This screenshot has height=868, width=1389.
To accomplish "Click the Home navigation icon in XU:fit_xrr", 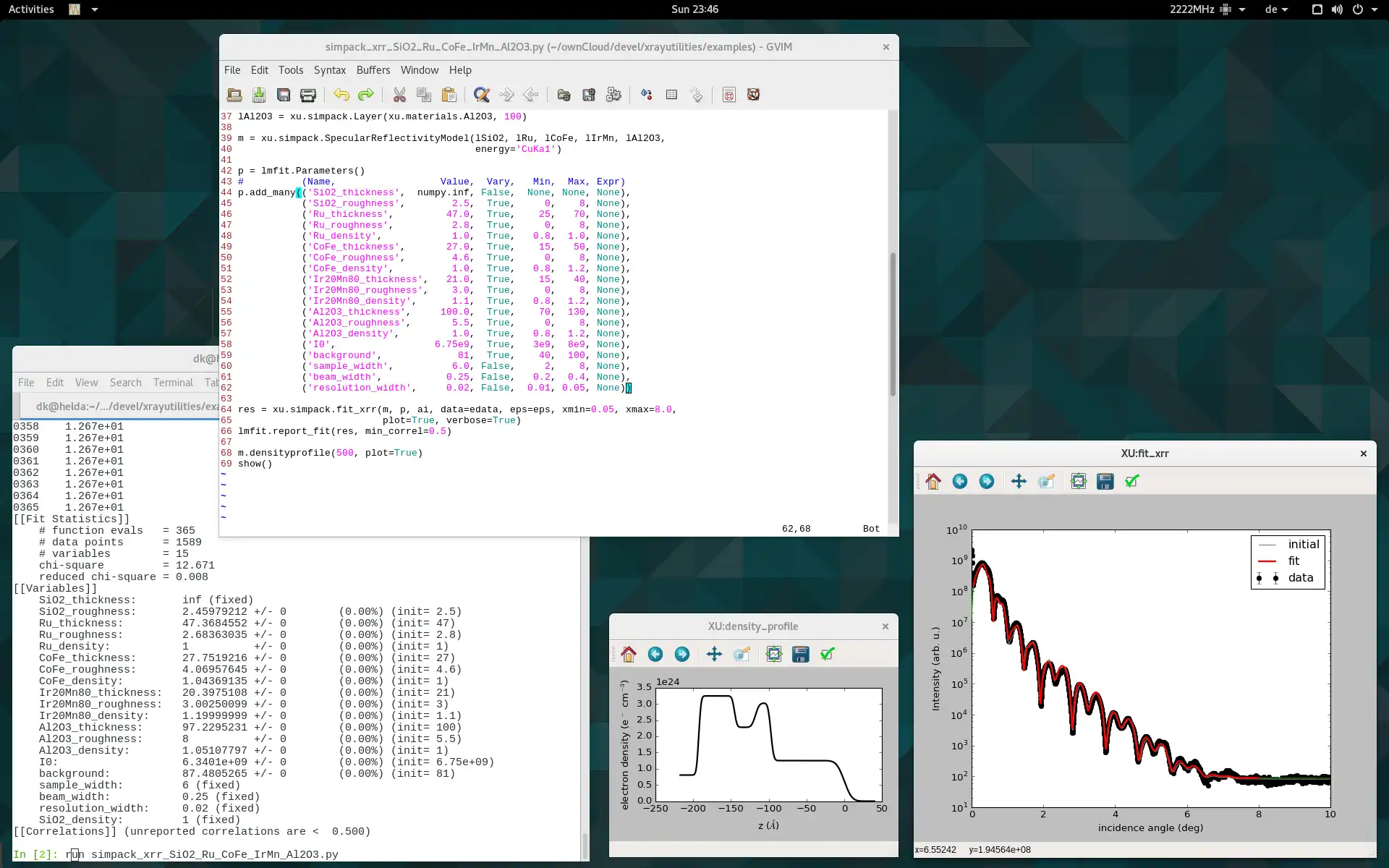I will [932, 481].
